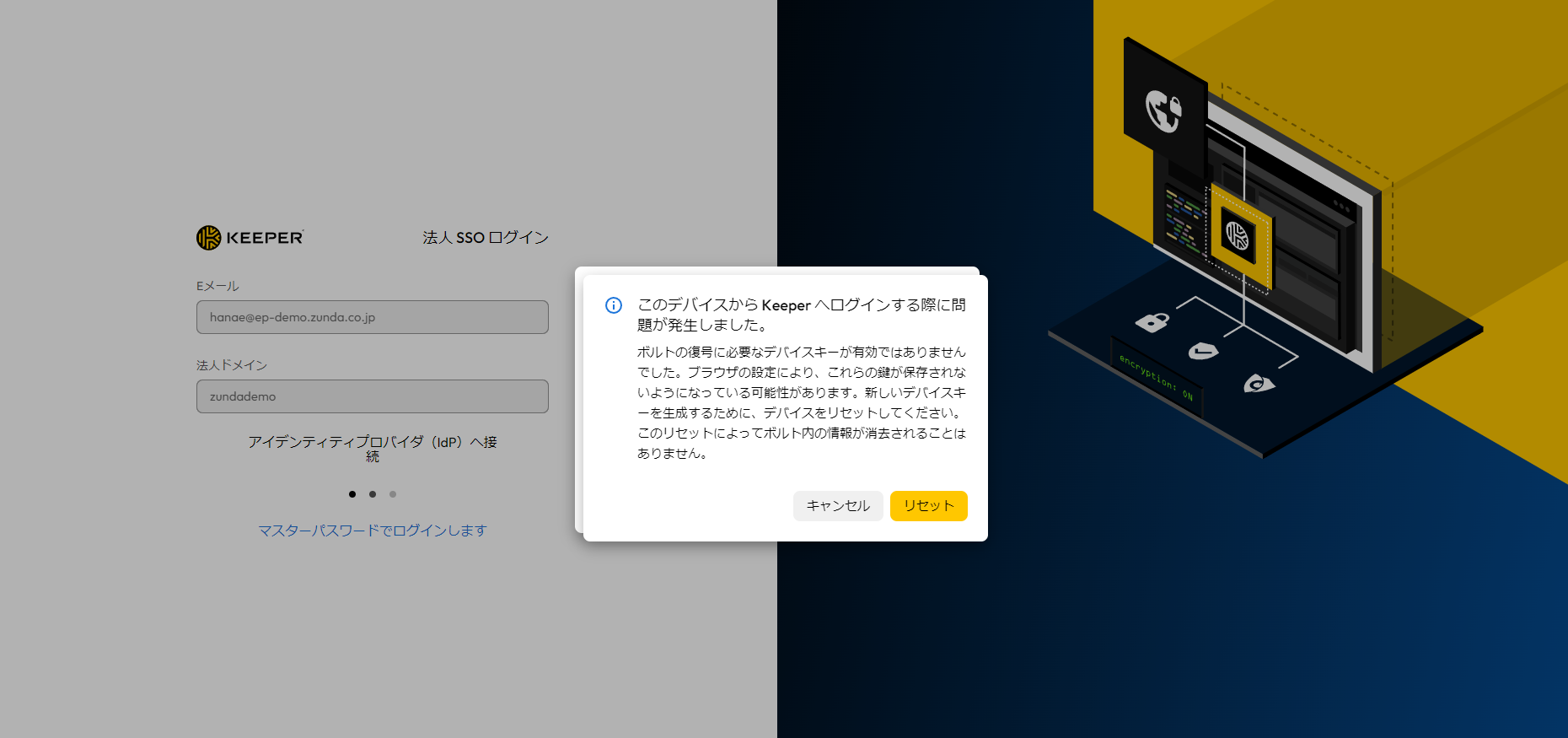Click the dialog title about Keeper login problem

(x=802, y=315)
